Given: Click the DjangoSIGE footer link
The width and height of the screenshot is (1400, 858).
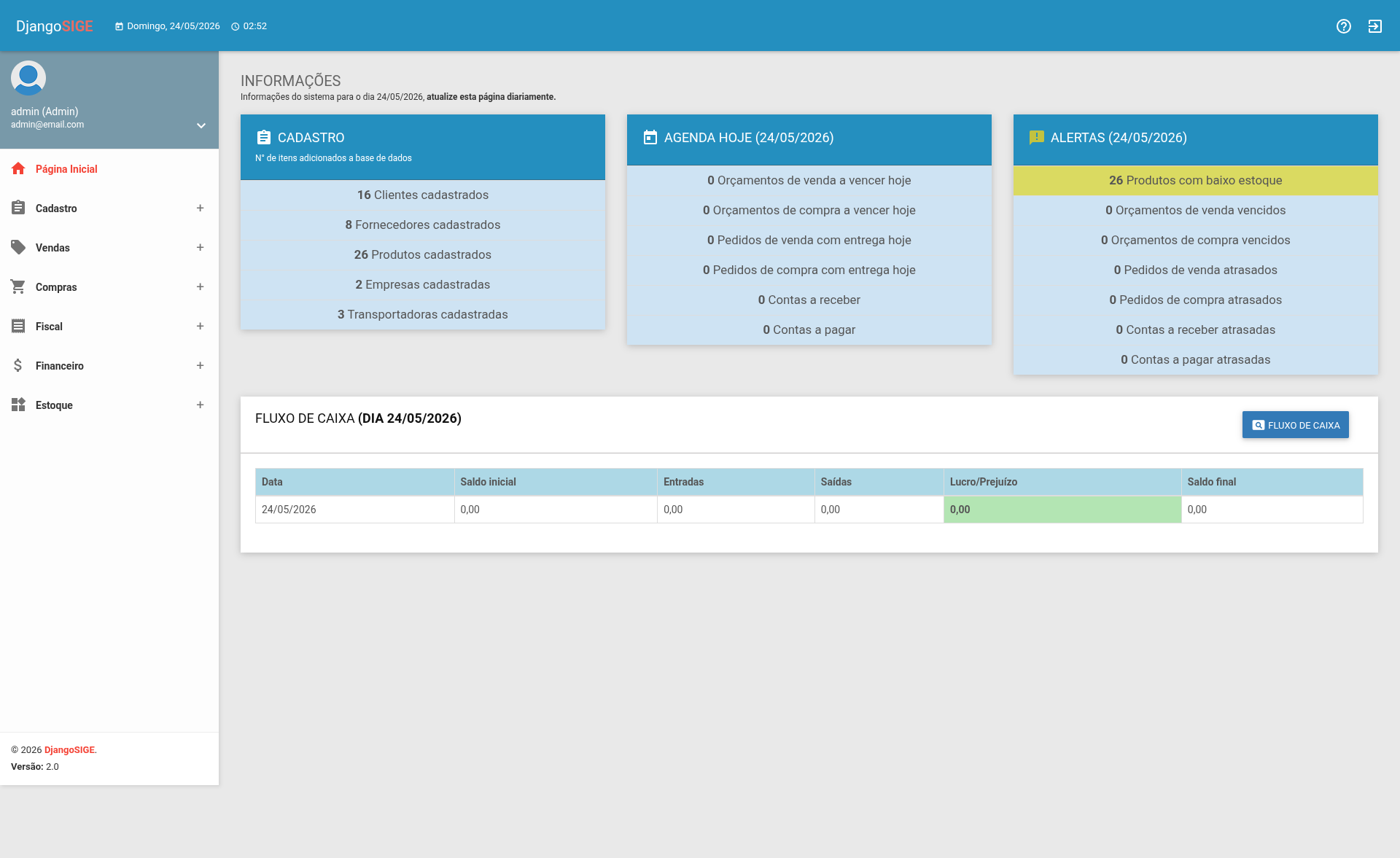Looking at the screenshot, I should (x=69, y=750).
